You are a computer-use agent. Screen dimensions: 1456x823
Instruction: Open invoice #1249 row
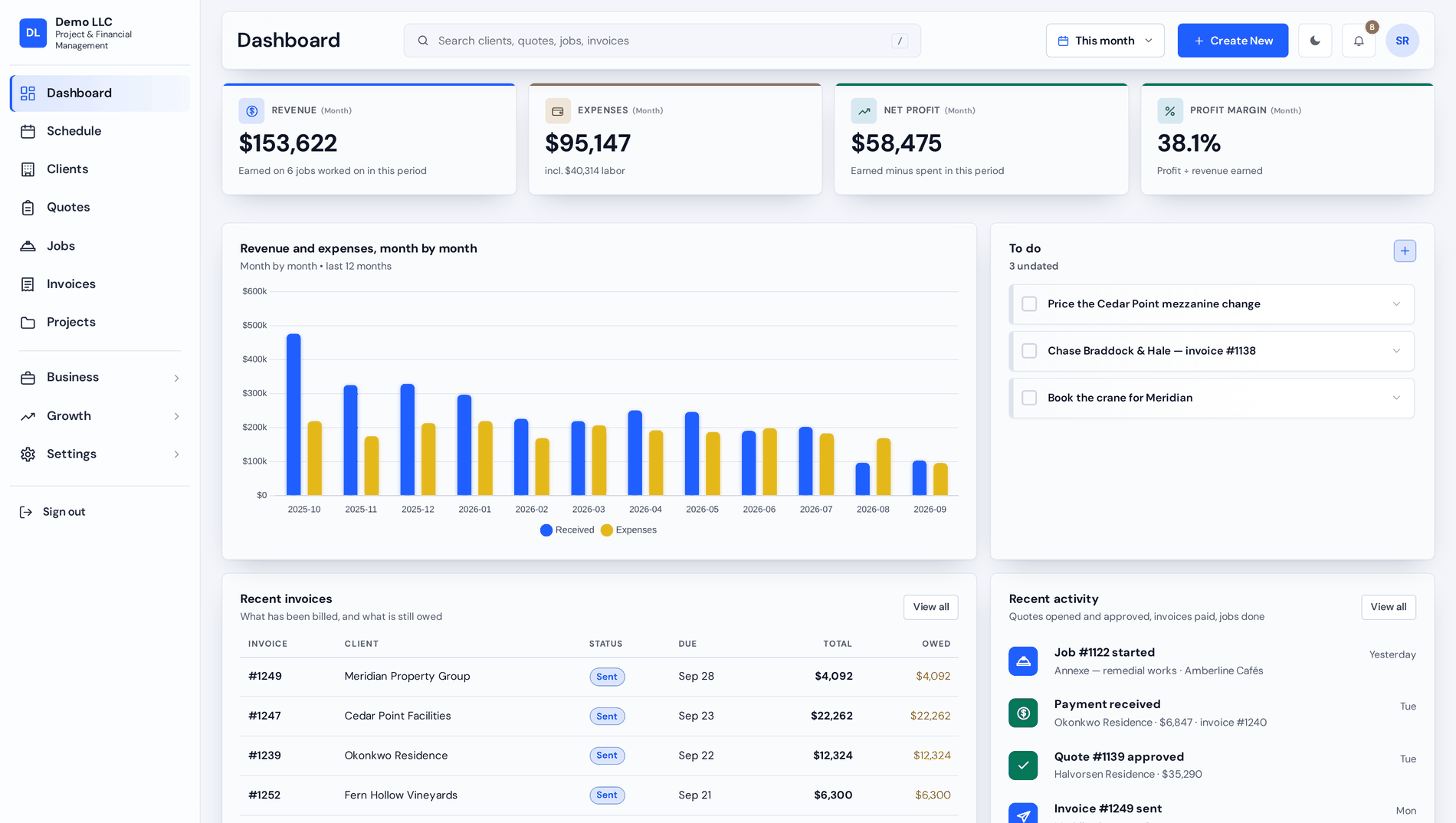tap(598, 677)
